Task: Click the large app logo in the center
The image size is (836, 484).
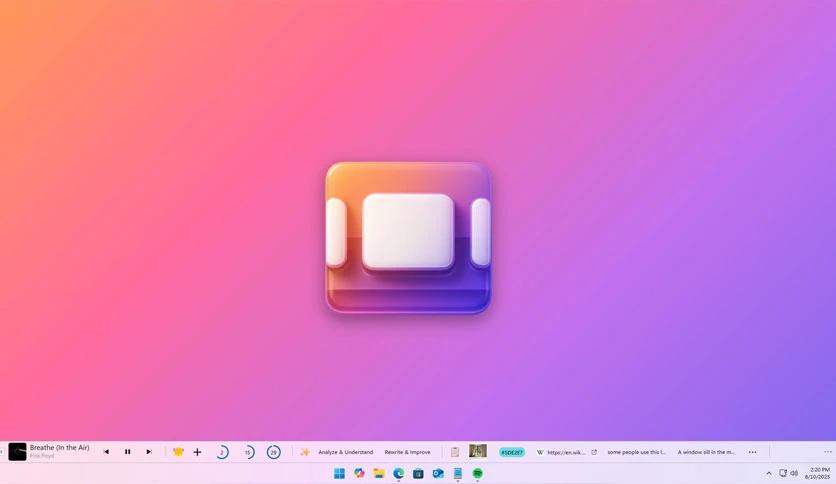Action: (x=408, y=238)
